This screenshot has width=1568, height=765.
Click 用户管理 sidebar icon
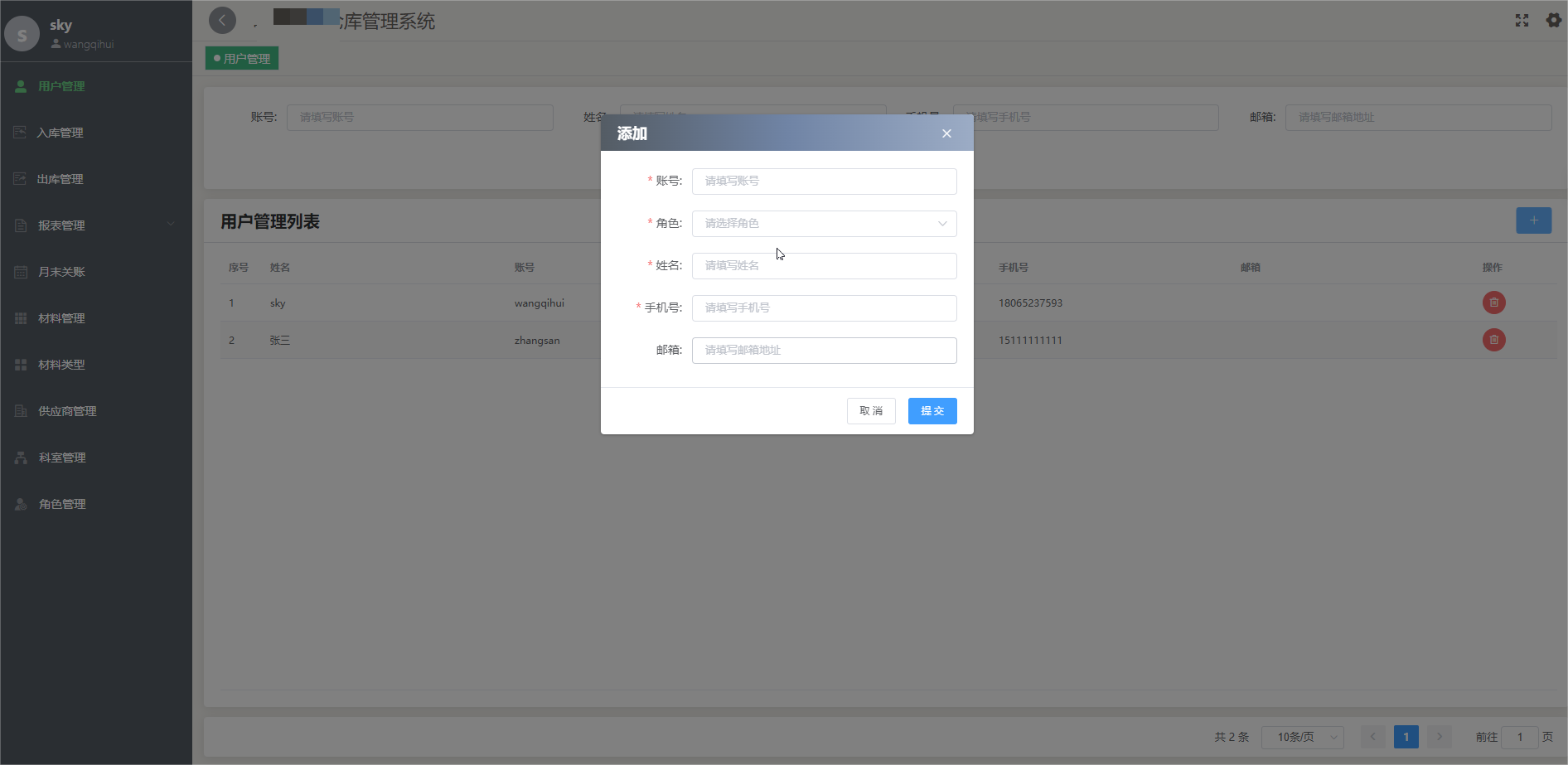(21, 86)
